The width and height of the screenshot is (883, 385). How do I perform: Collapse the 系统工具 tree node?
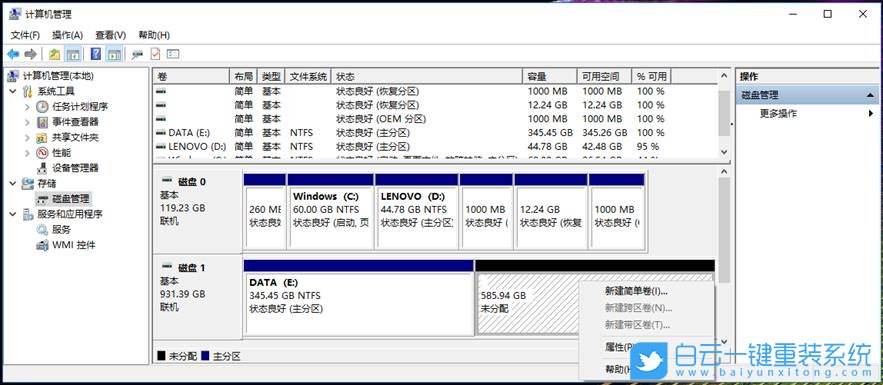(x=13, y=91)
